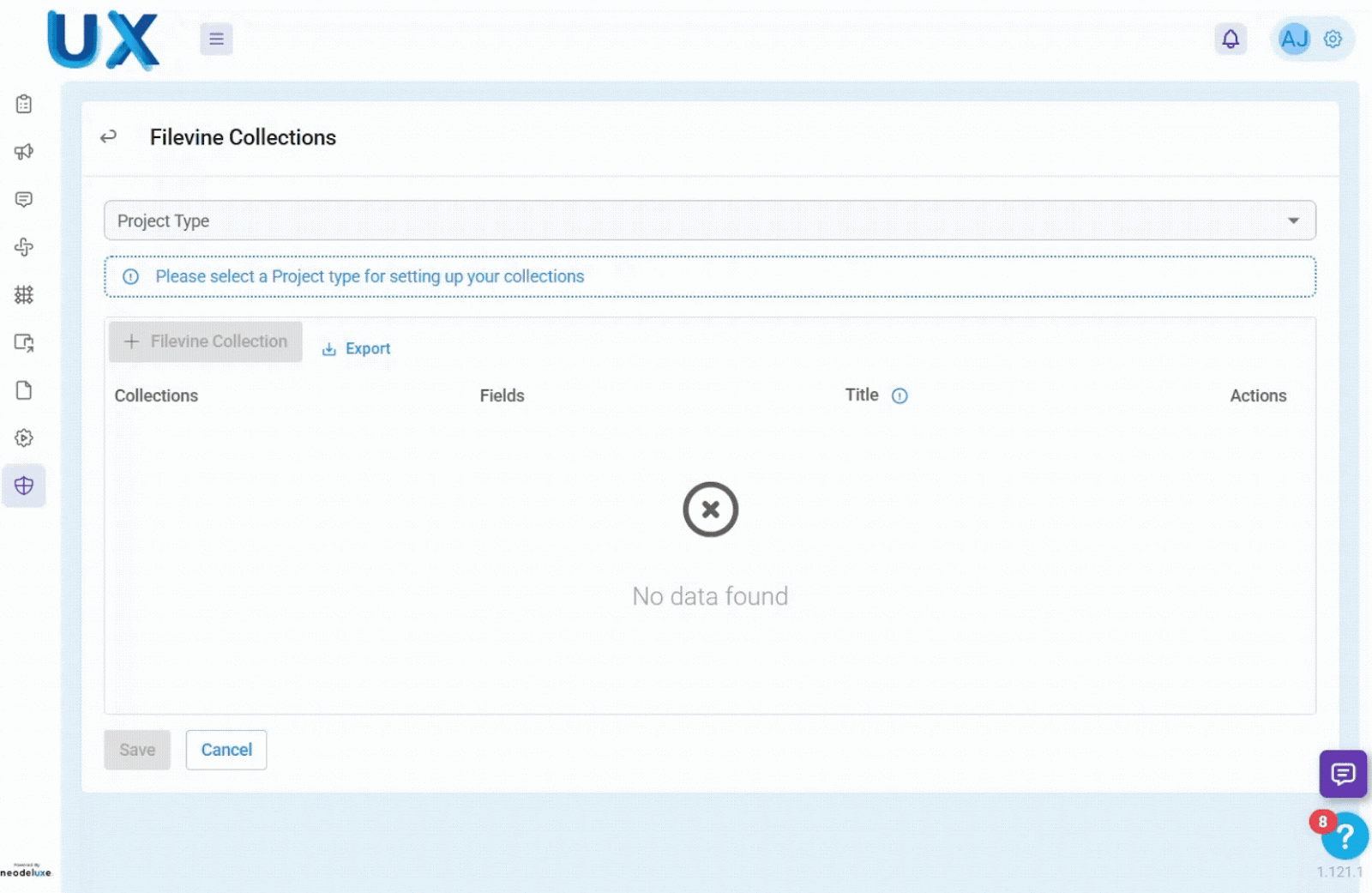Open the chat message sidebar icon
The height and width of the screenshot is (893, 1372).
[24, 199]
